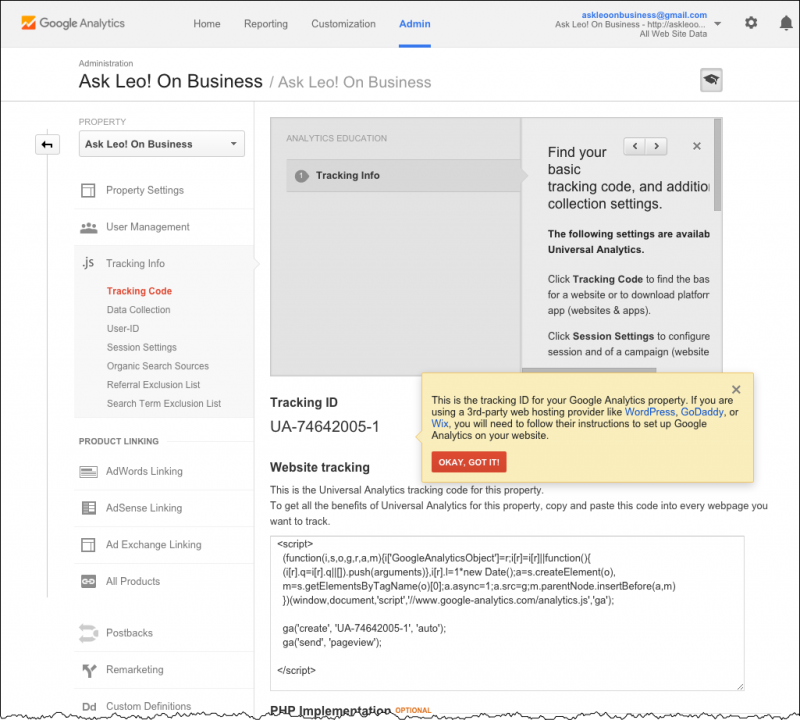Click the Property Settings icon

88,190
